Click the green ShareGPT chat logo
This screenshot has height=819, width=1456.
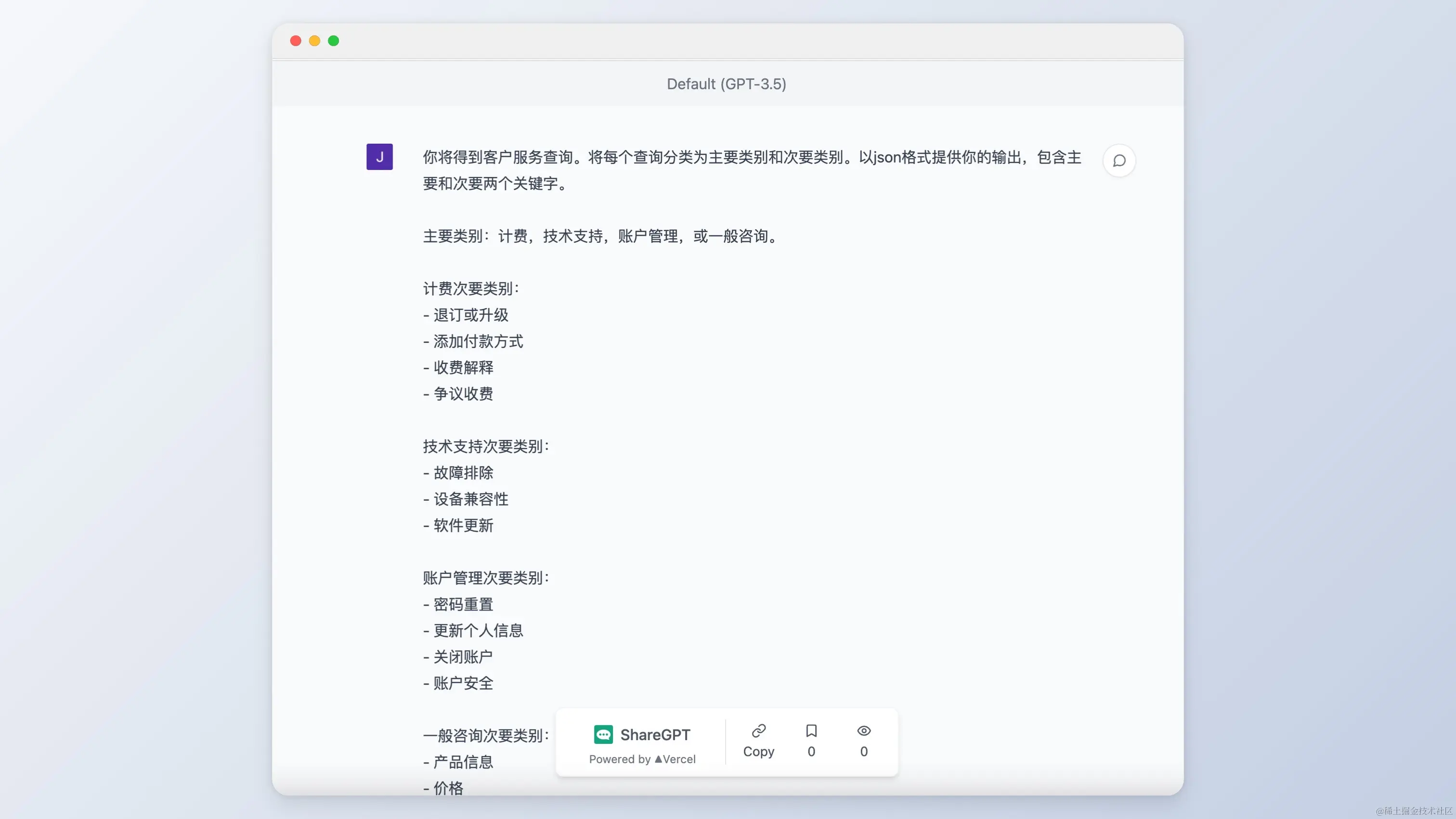point(603,734)
